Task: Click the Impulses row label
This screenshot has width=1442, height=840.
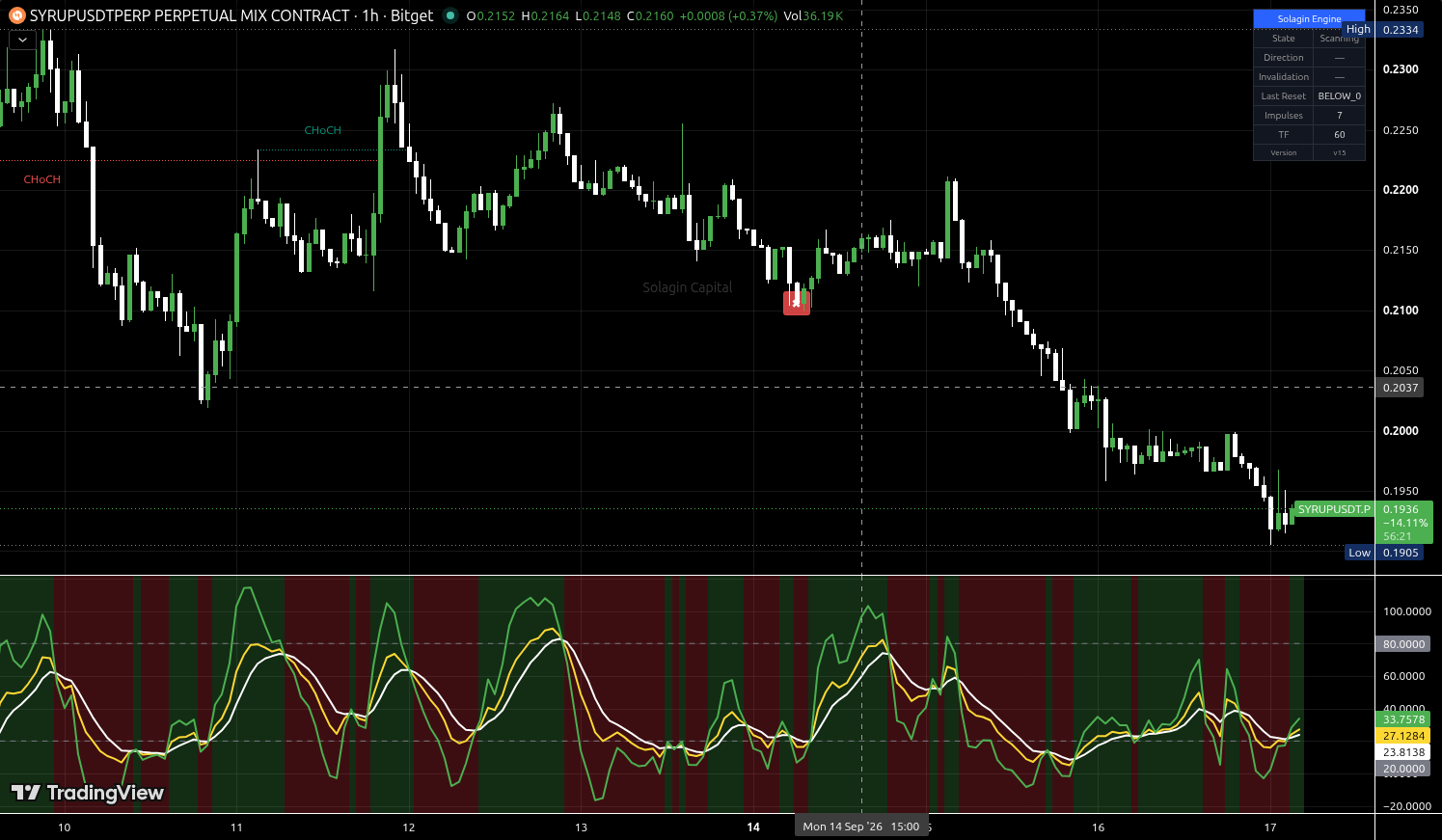Action: tap(1283, 116)
